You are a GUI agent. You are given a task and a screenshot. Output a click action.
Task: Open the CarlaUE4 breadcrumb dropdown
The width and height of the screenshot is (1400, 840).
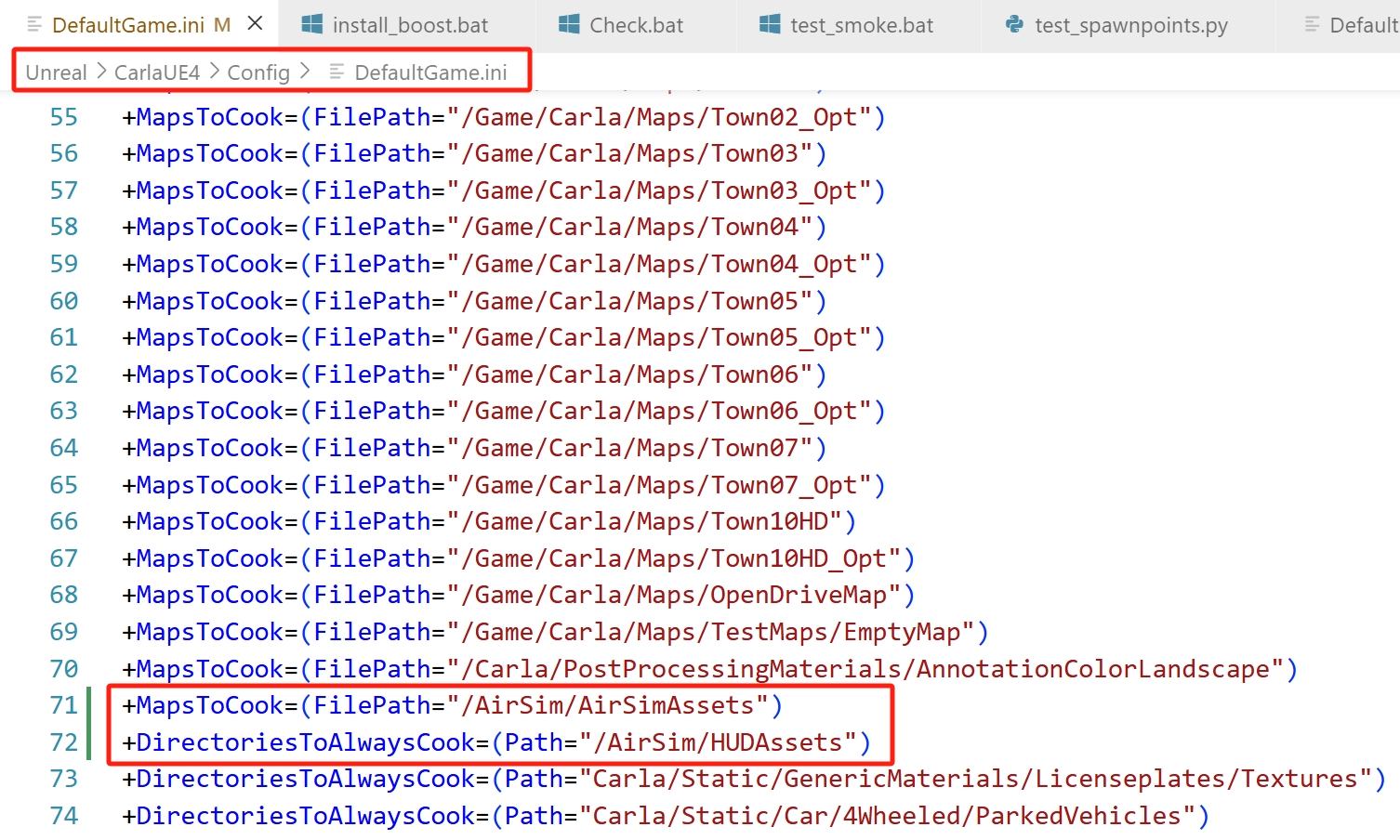157,72
